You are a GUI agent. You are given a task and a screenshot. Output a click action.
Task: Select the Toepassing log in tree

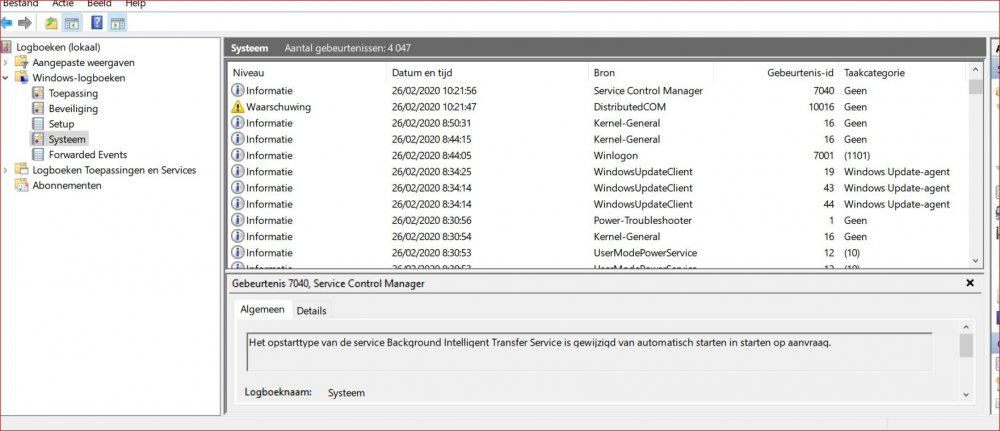(x=73, y=93)
